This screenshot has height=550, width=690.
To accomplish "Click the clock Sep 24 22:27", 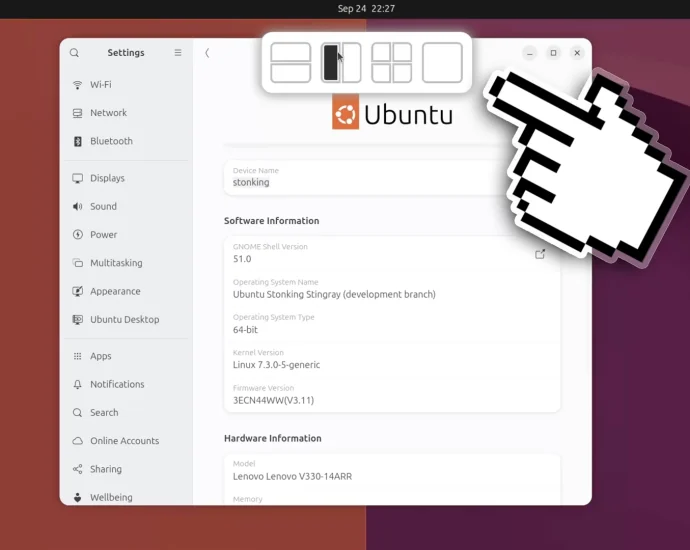I will (x=366, y=9).
